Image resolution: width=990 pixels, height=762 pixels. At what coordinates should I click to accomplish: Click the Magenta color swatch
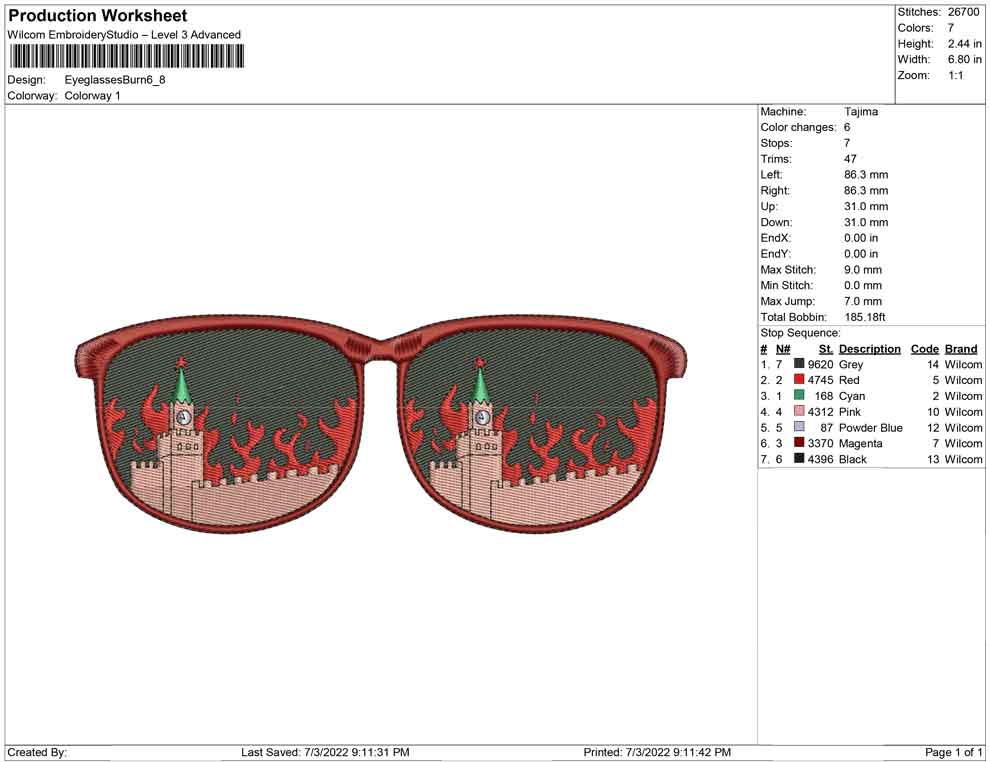click(799, 443)
